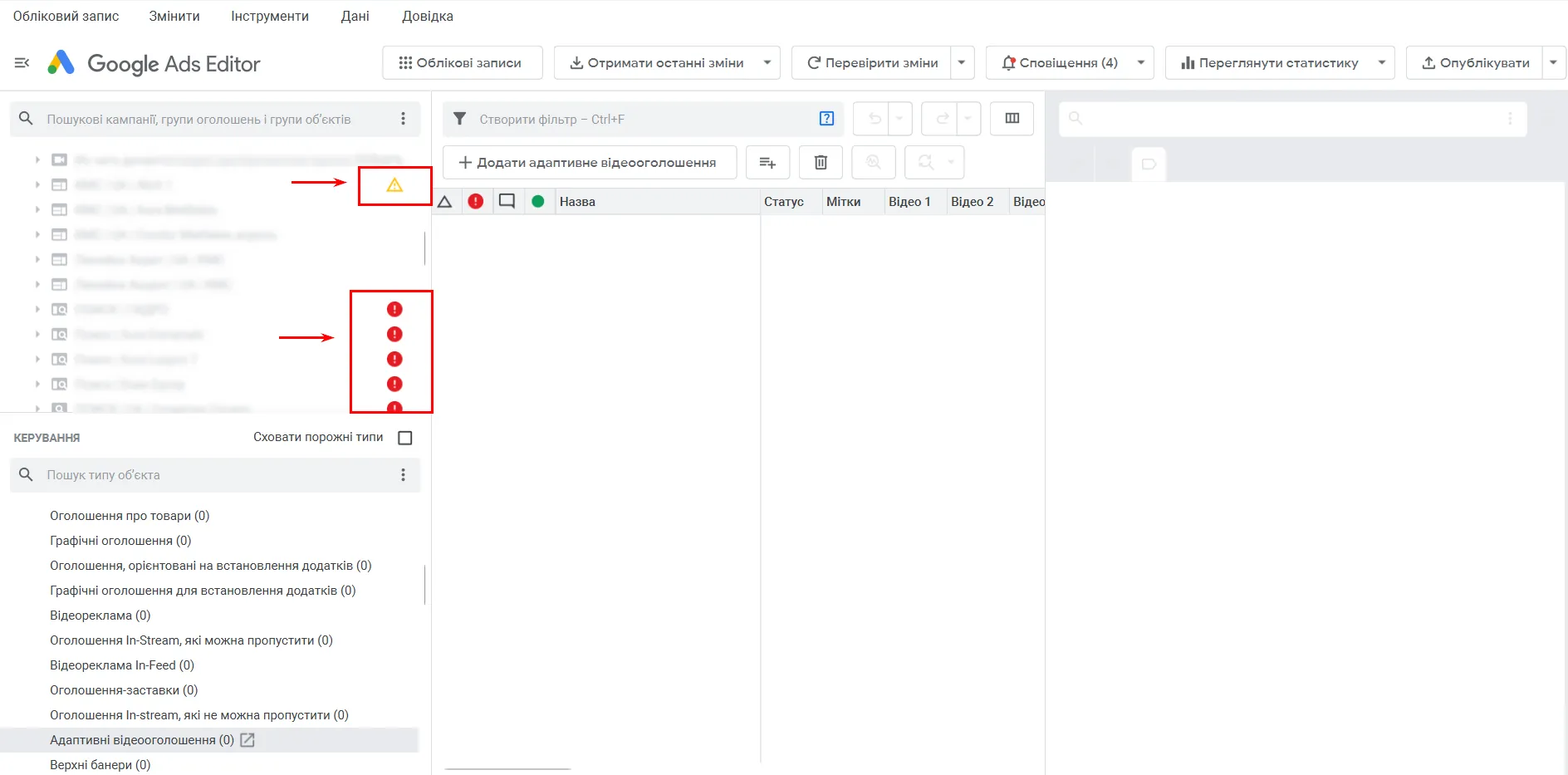Screen dimensions: 1568x775
Task: Sort table by Назва column
Action: click(658, 202)
